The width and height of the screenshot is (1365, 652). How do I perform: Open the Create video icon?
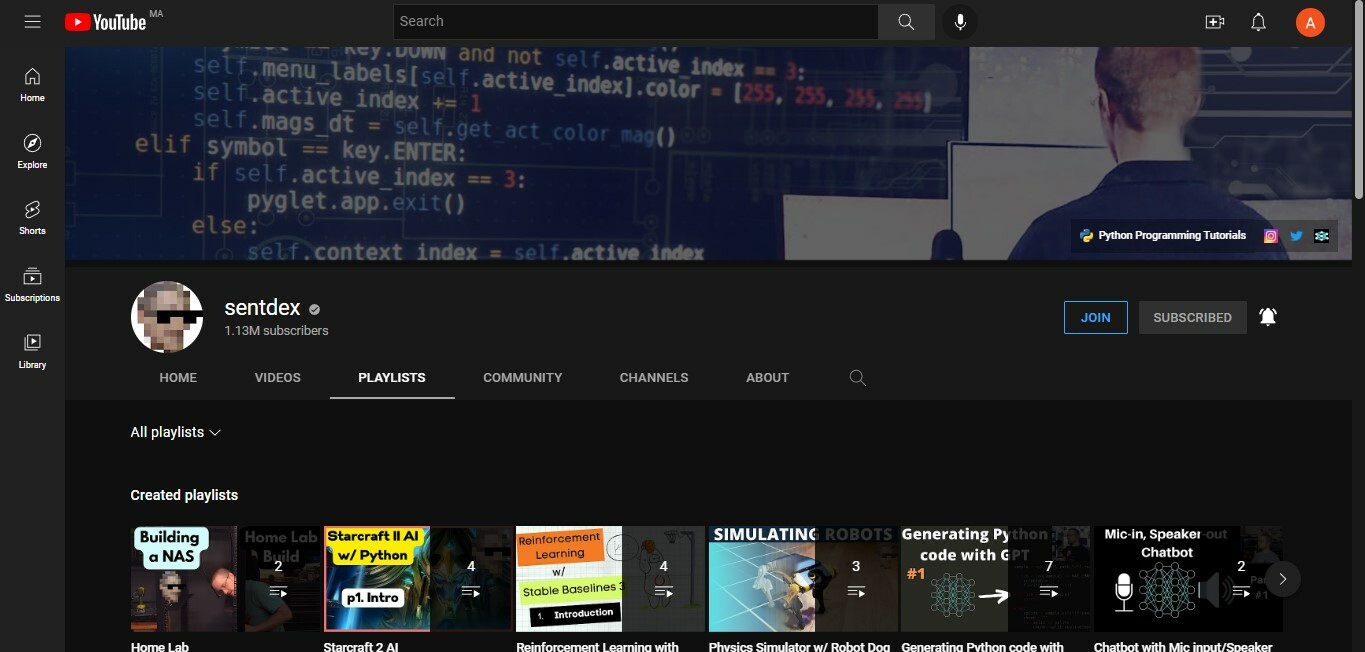(1215, 21)
